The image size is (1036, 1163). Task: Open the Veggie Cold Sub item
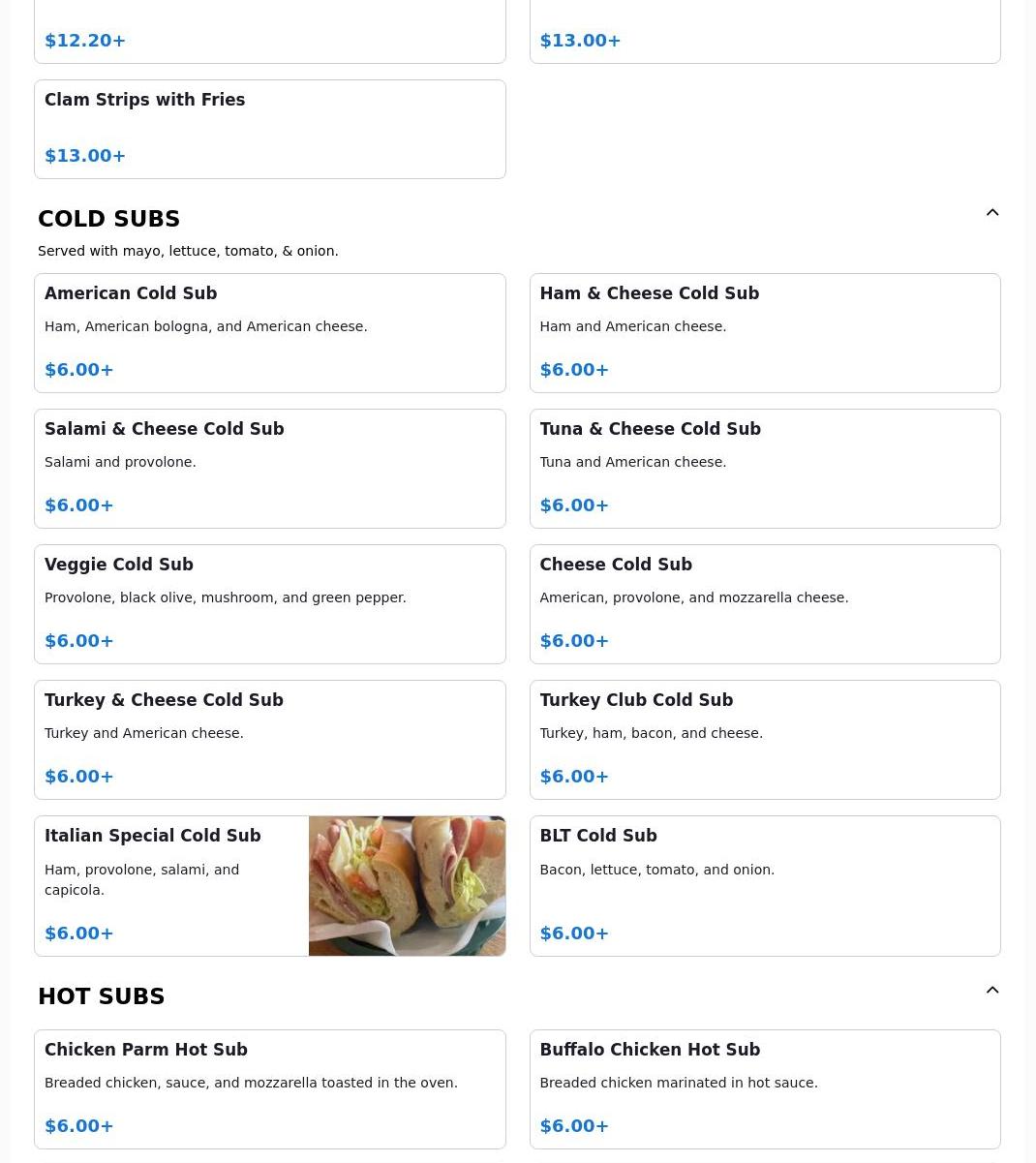pyautogui.click(x=270, y=604)
